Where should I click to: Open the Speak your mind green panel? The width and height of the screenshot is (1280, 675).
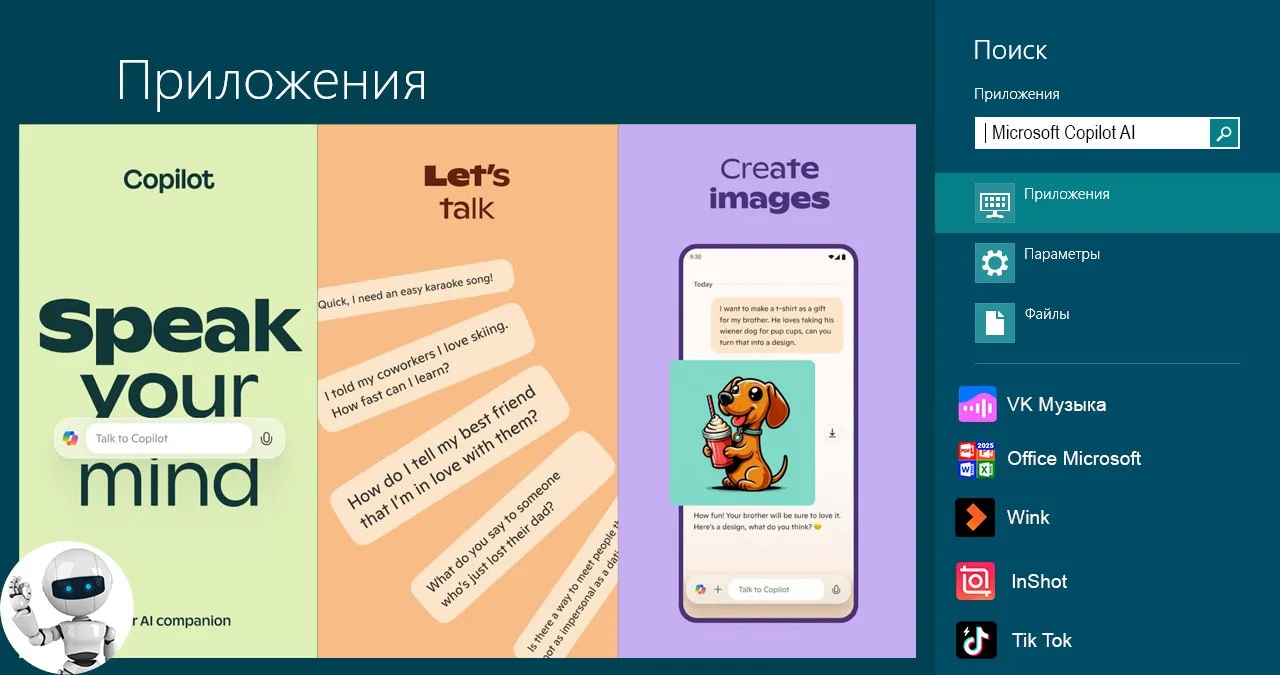click(168, 391)
